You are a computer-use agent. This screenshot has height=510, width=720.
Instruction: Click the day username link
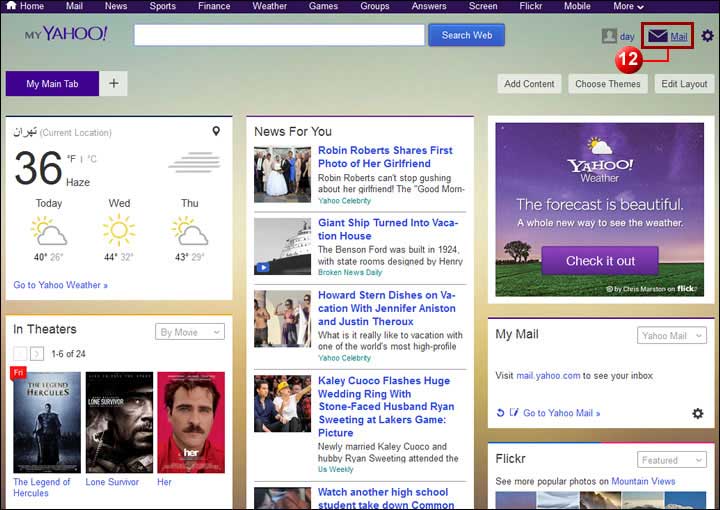coord(627,36)
